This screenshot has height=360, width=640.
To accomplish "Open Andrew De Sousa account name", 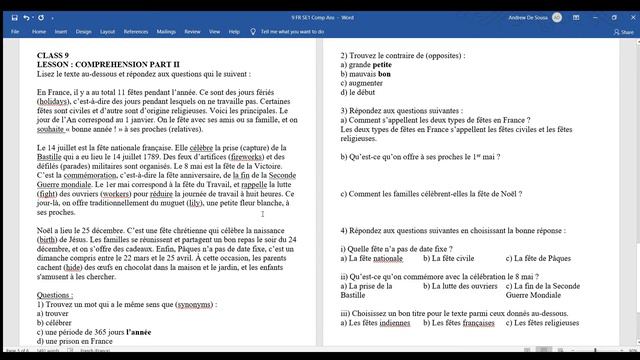I will [528, 18].
